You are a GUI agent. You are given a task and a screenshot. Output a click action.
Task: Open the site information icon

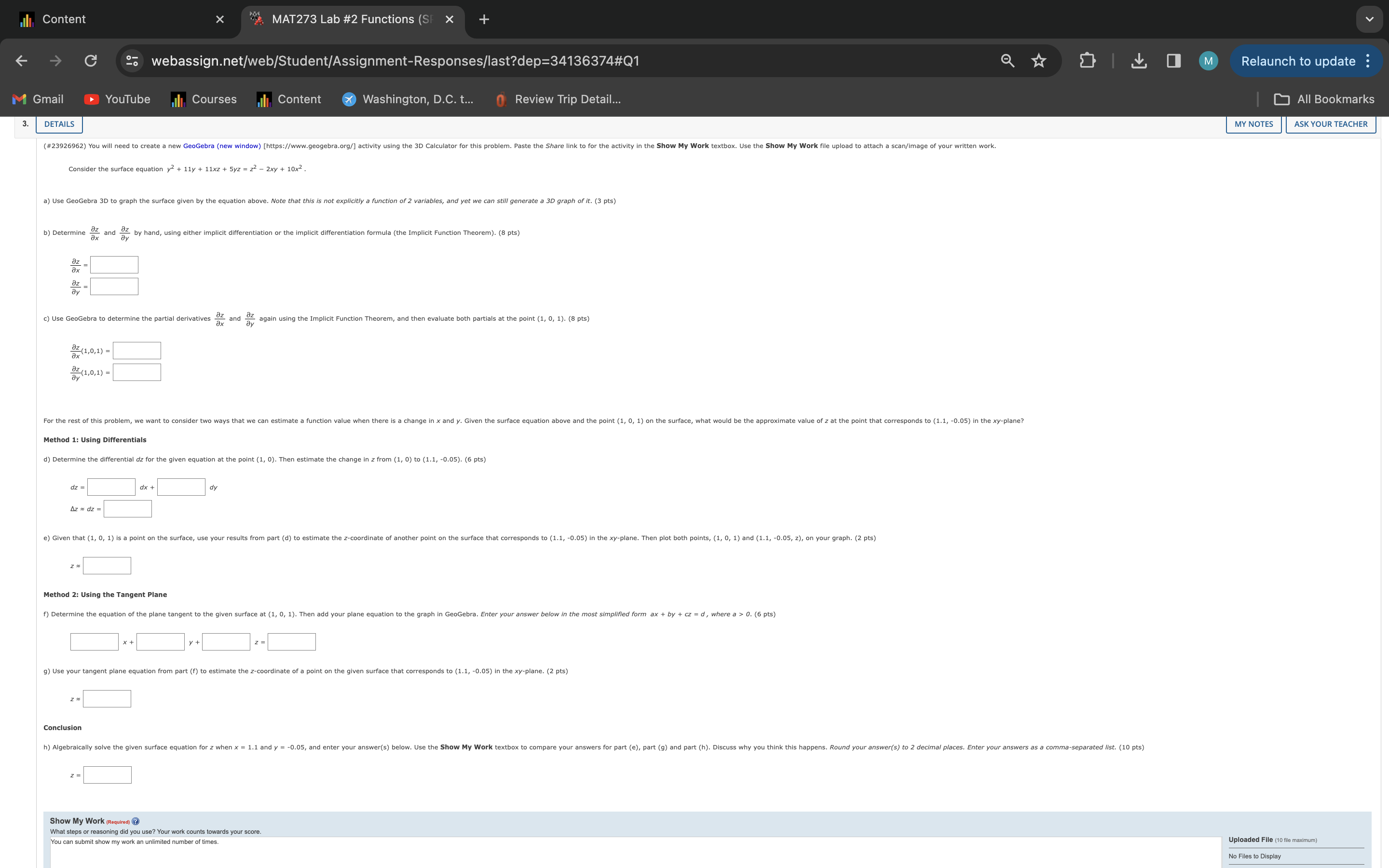pyautogui.click(x=132, y=61)
